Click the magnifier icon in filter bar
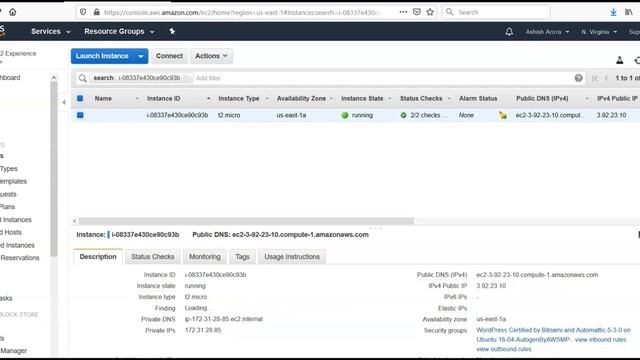This screenshot has height=360, width=640. point(82,78)
